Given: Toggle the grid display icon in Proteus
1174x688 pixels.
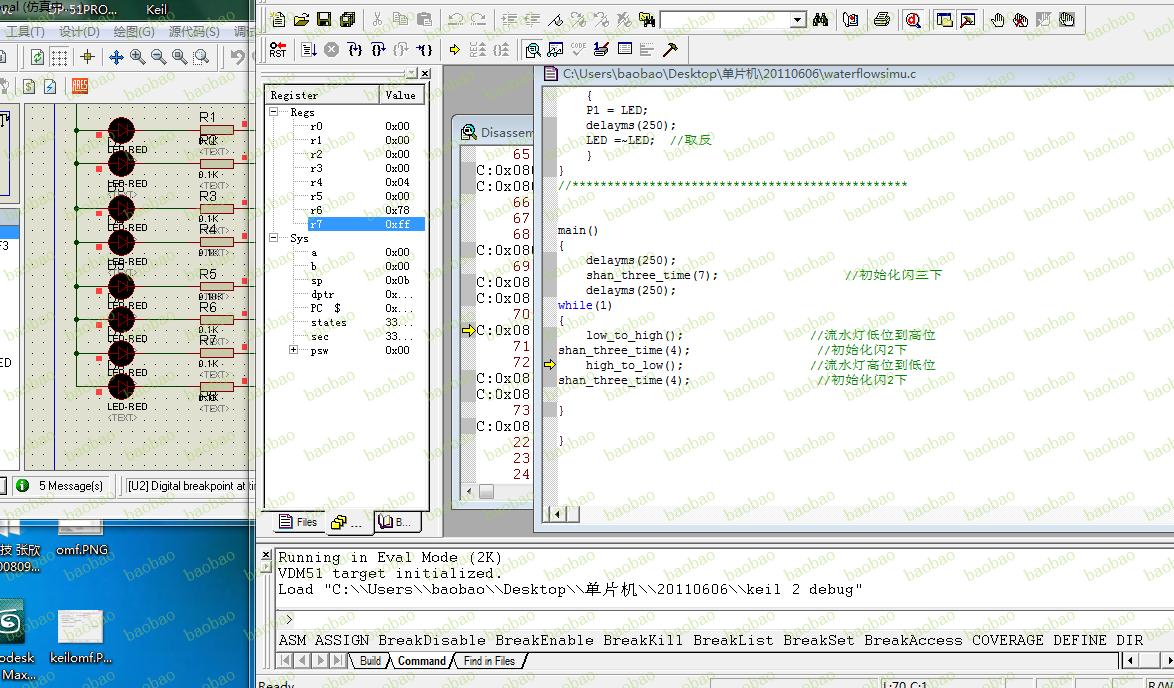Looking at the screenshot, I should (59, 57).
